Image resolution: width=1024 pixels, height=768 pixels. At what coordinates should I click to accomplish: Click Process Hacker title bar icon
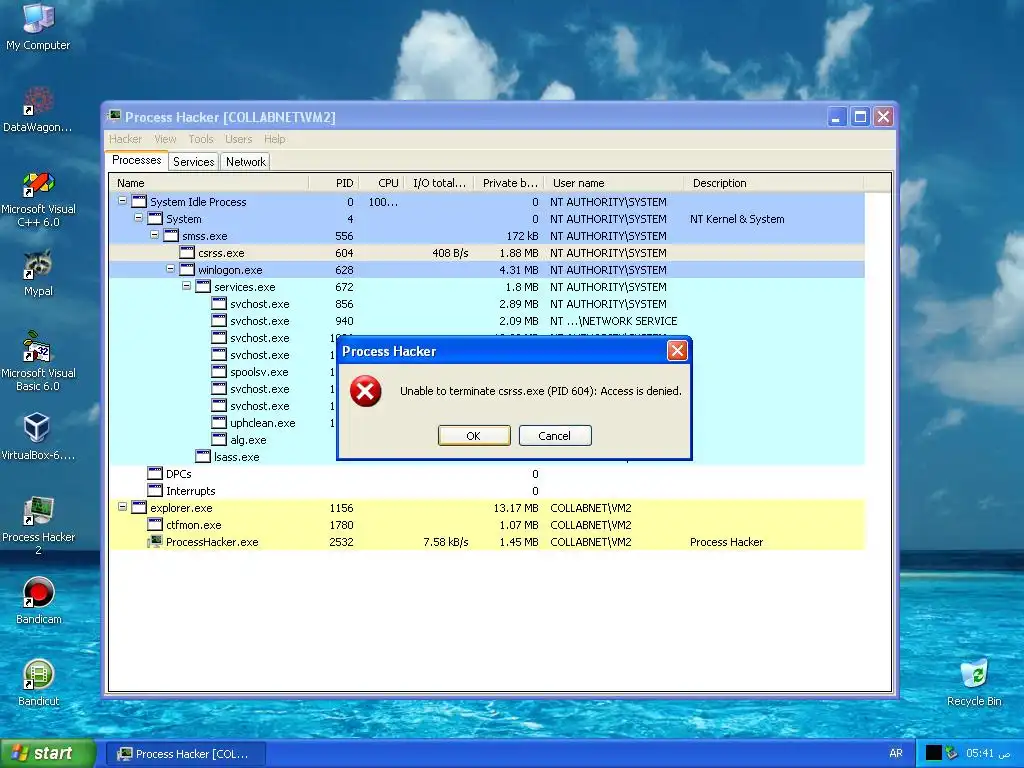(x=115, y=116)
